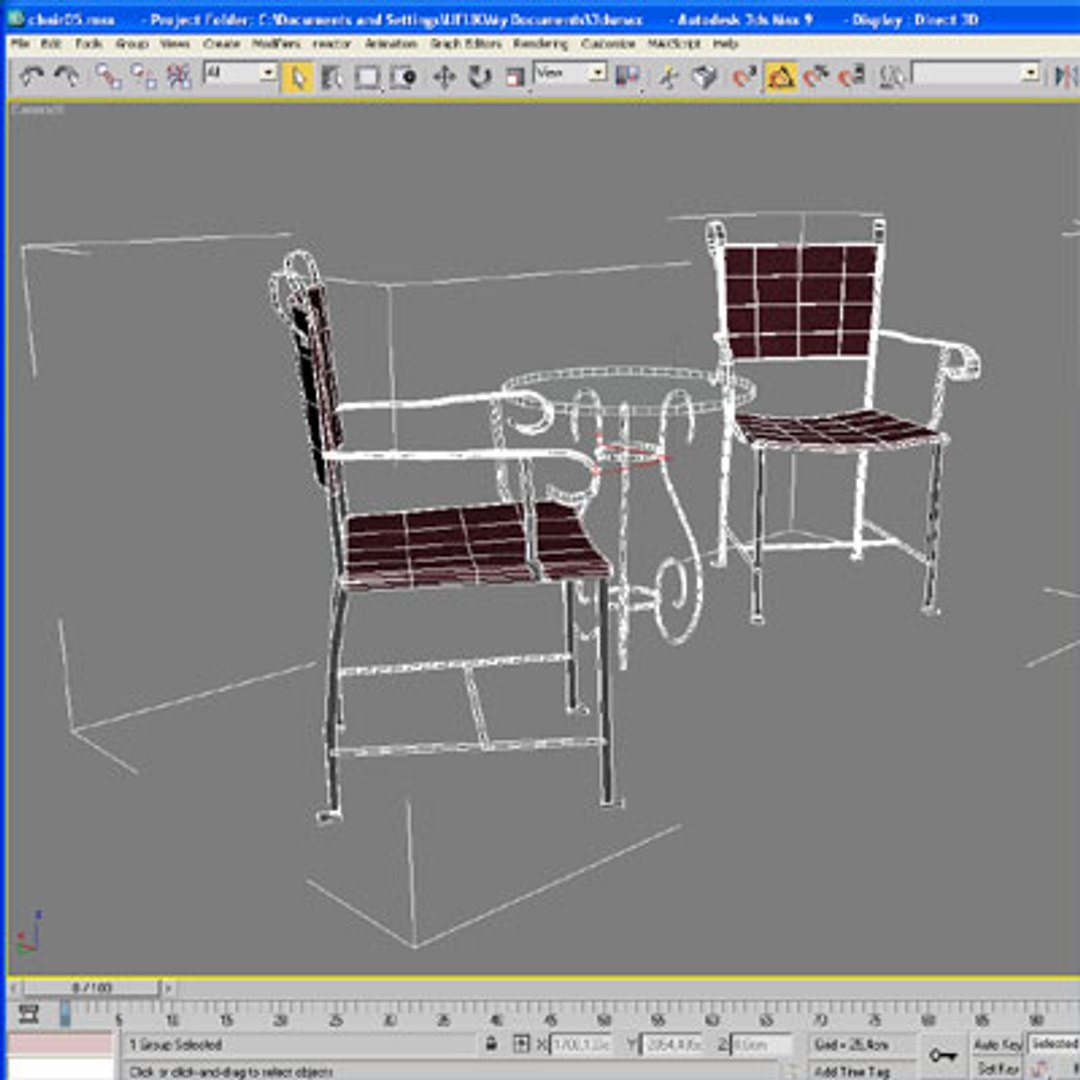Open the Customize menu
The width and height of the screenshot is (1080, 1080).
[608, 43]
